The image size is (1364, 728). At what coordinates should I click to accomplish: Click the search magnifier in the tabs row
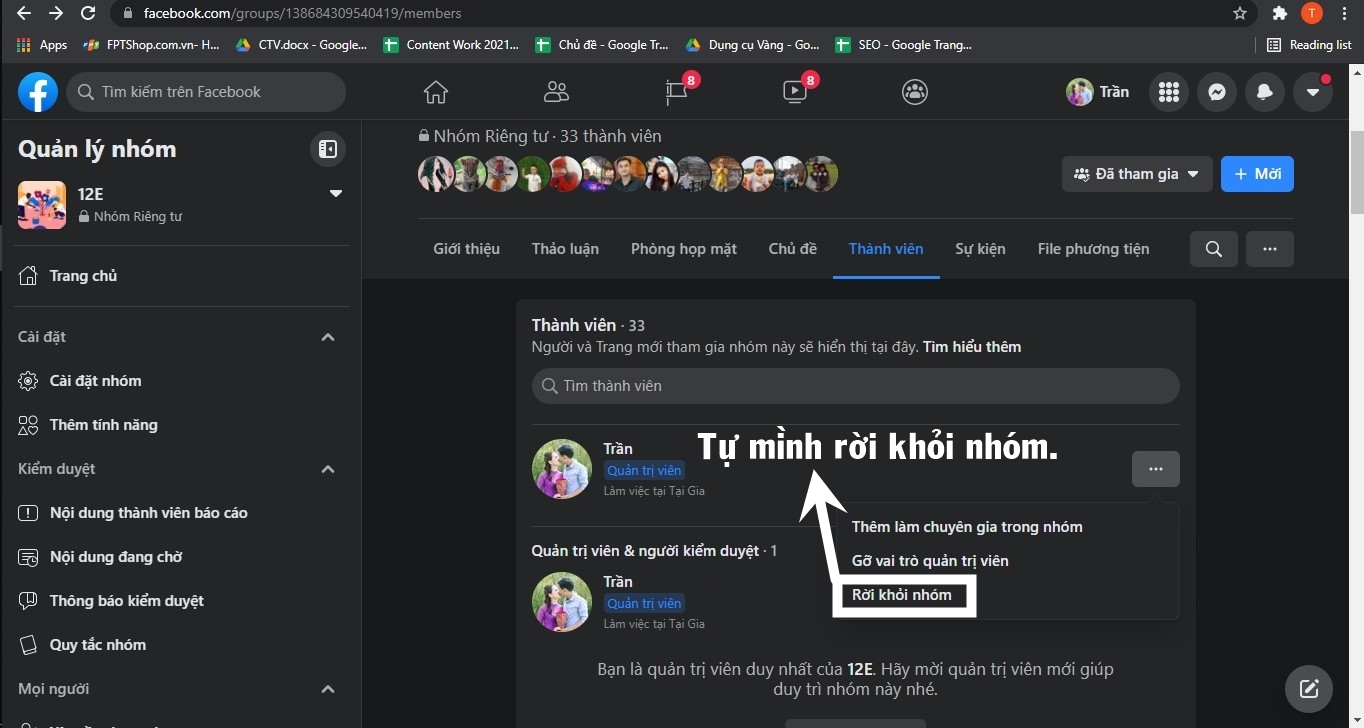[1213, 249]
